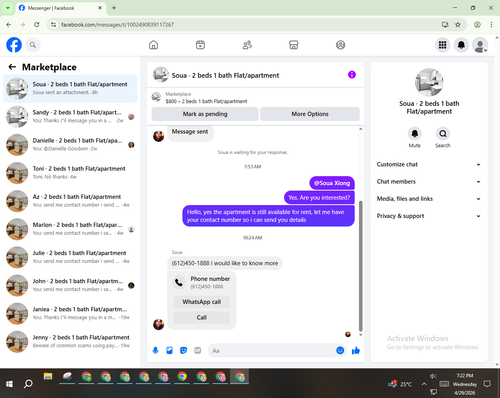Show hidden system tray icons
500x398 pixels.
click(424, 384)
